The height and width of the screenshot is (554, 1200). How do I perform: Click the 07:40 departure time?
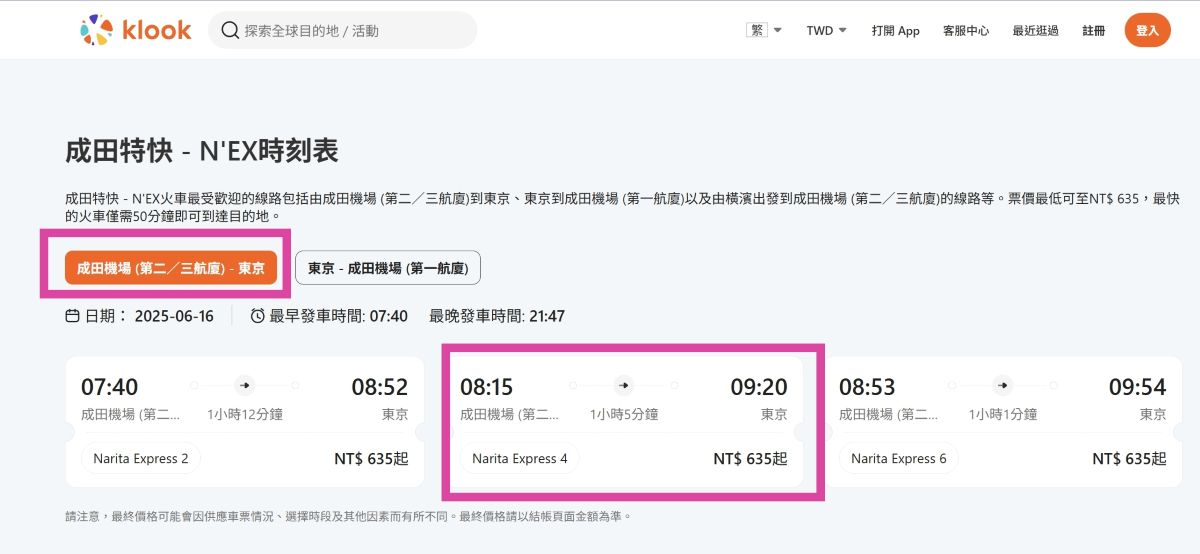(x=110, y=387)
